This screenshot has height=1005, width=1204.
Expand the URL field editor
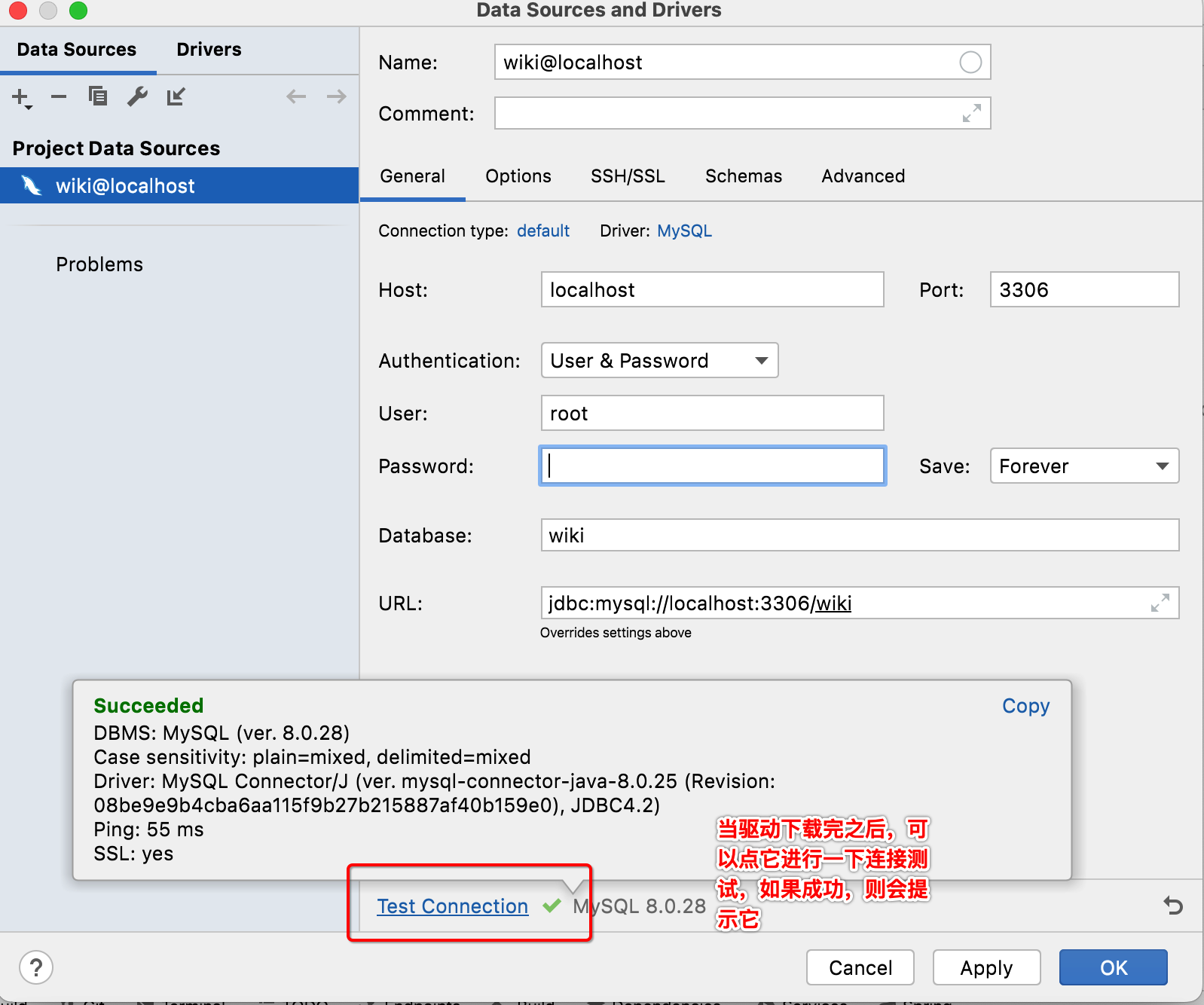(x=1160, y=603)
